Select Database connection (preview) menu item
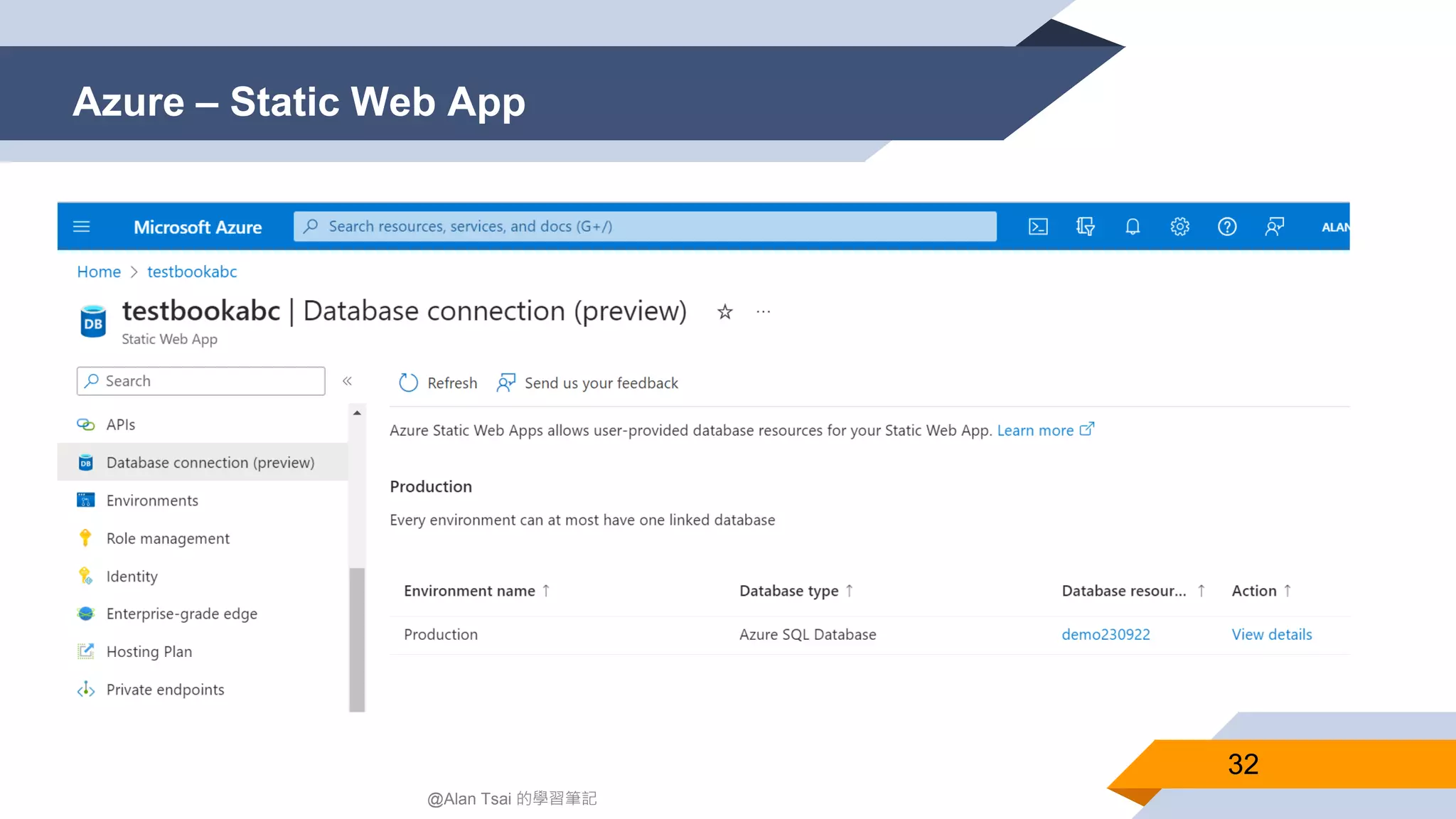Image resolution: width=1456 pixels, height=819 pixels. pos(203,462)
